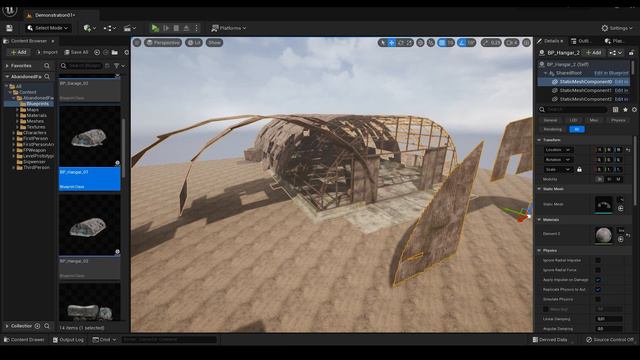Toggle the viewport rotation snapping button
This screenshot has width=640, height=360.
pyautogui.click(x=462, y=42)
